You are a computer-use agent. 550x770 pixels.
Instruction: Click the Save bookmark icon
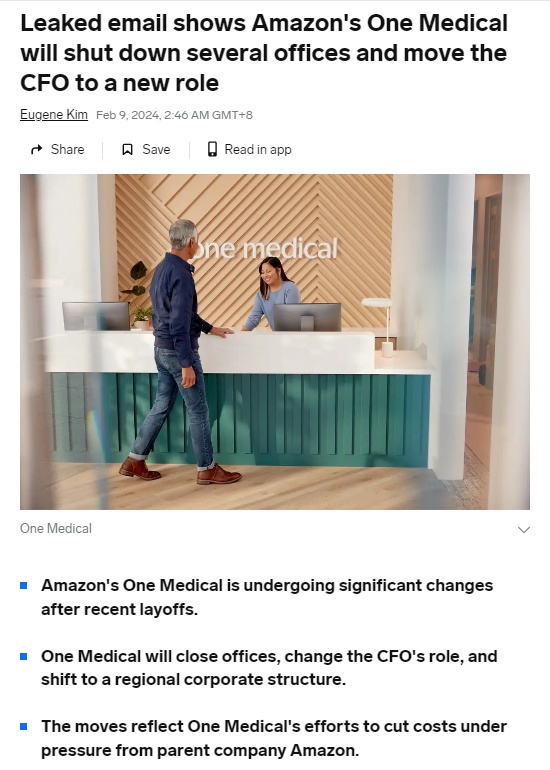pos(127,149)
